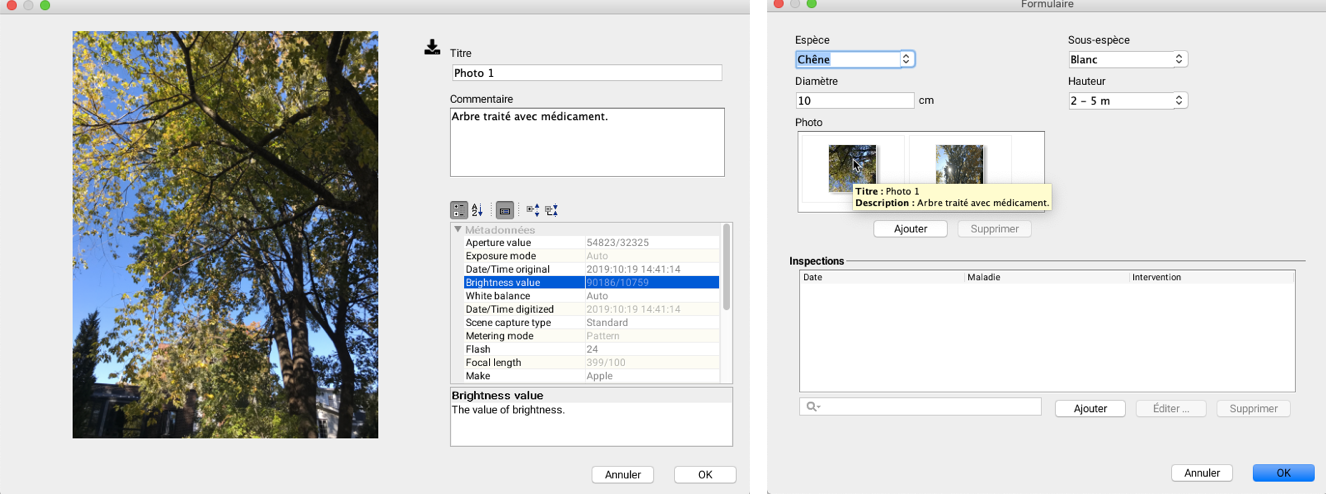Click the Diamètre input field
Viewport: 1326px width, 494px height.
[855, 101]
